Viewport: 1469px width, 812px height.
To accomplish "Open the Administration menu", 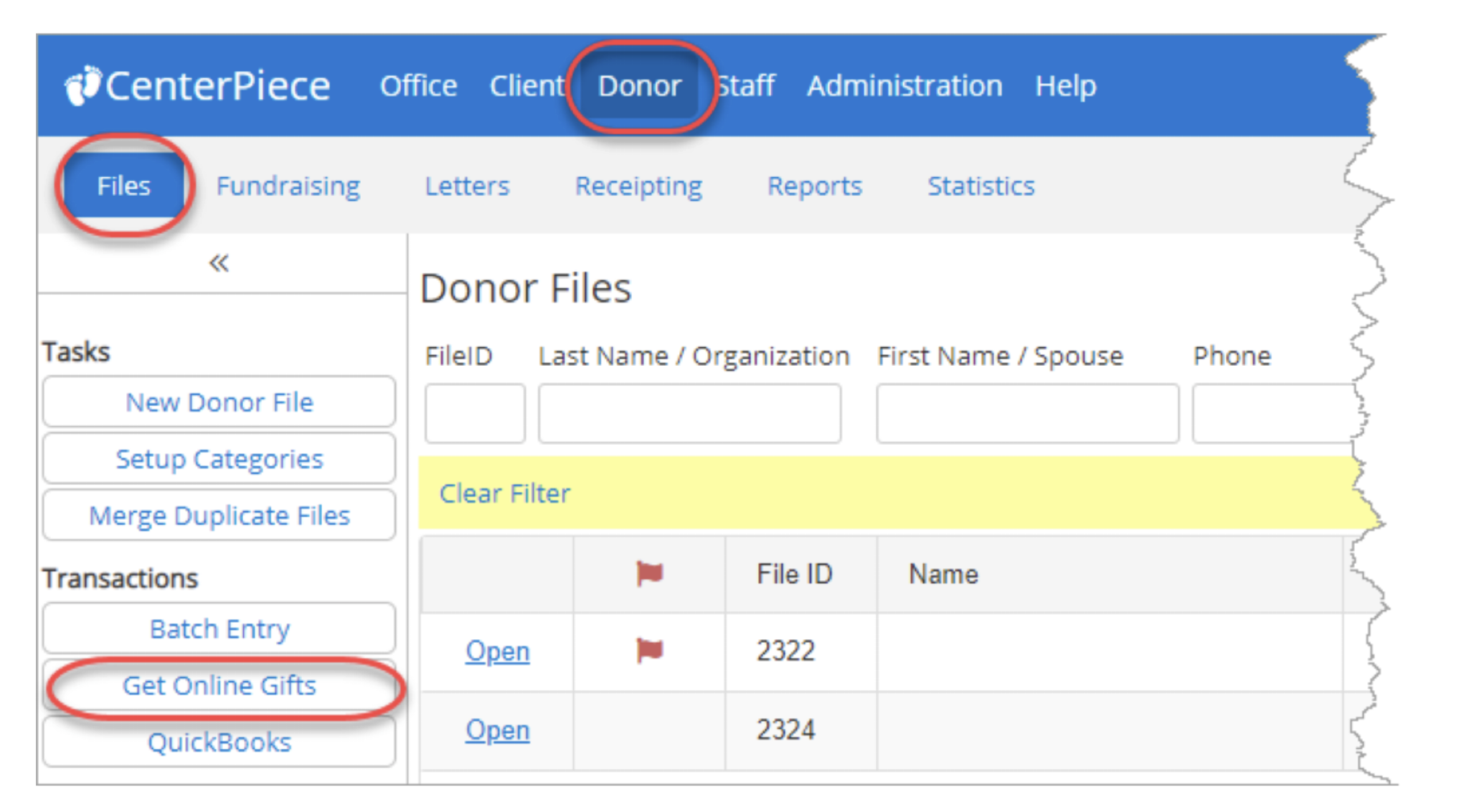I will (904, 86).
